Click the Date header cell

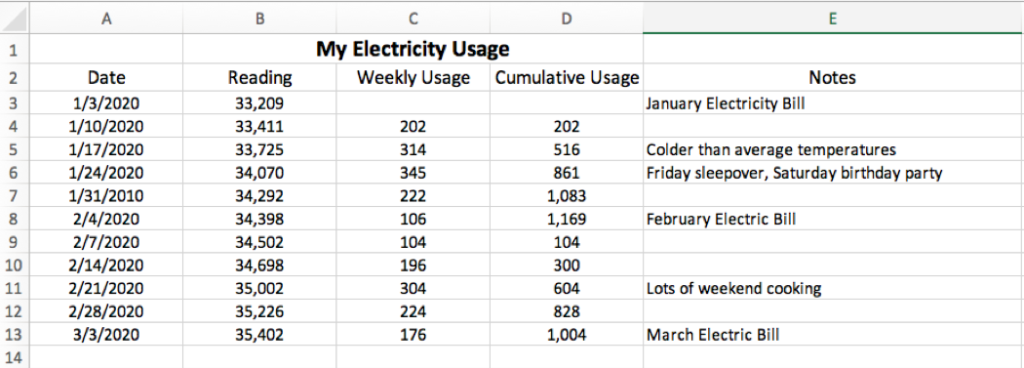pyautogui.click(x=106, y=78)
